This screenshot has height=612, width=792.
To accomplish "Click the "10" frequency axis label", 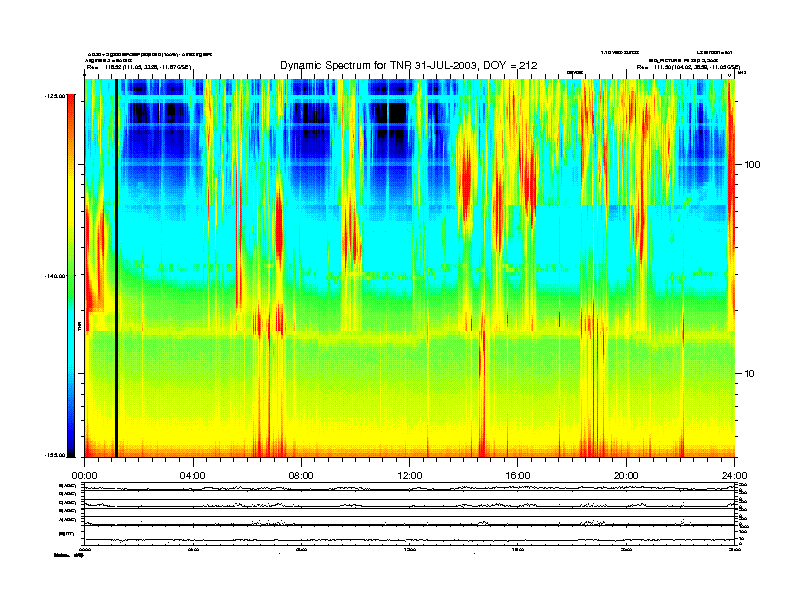I will (750, 374).
